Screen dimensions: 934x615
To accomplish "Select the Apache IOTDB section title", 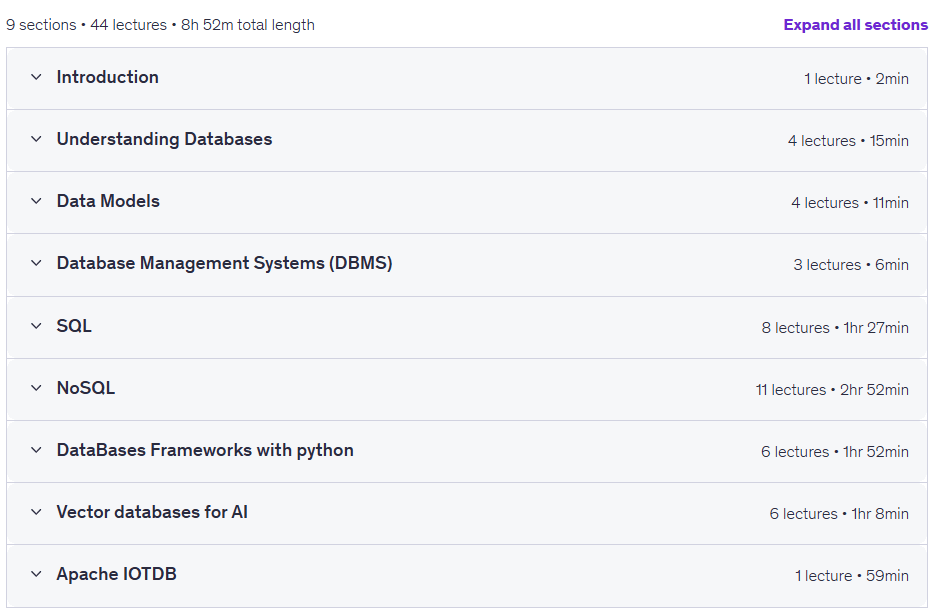I will coord(117,574).
